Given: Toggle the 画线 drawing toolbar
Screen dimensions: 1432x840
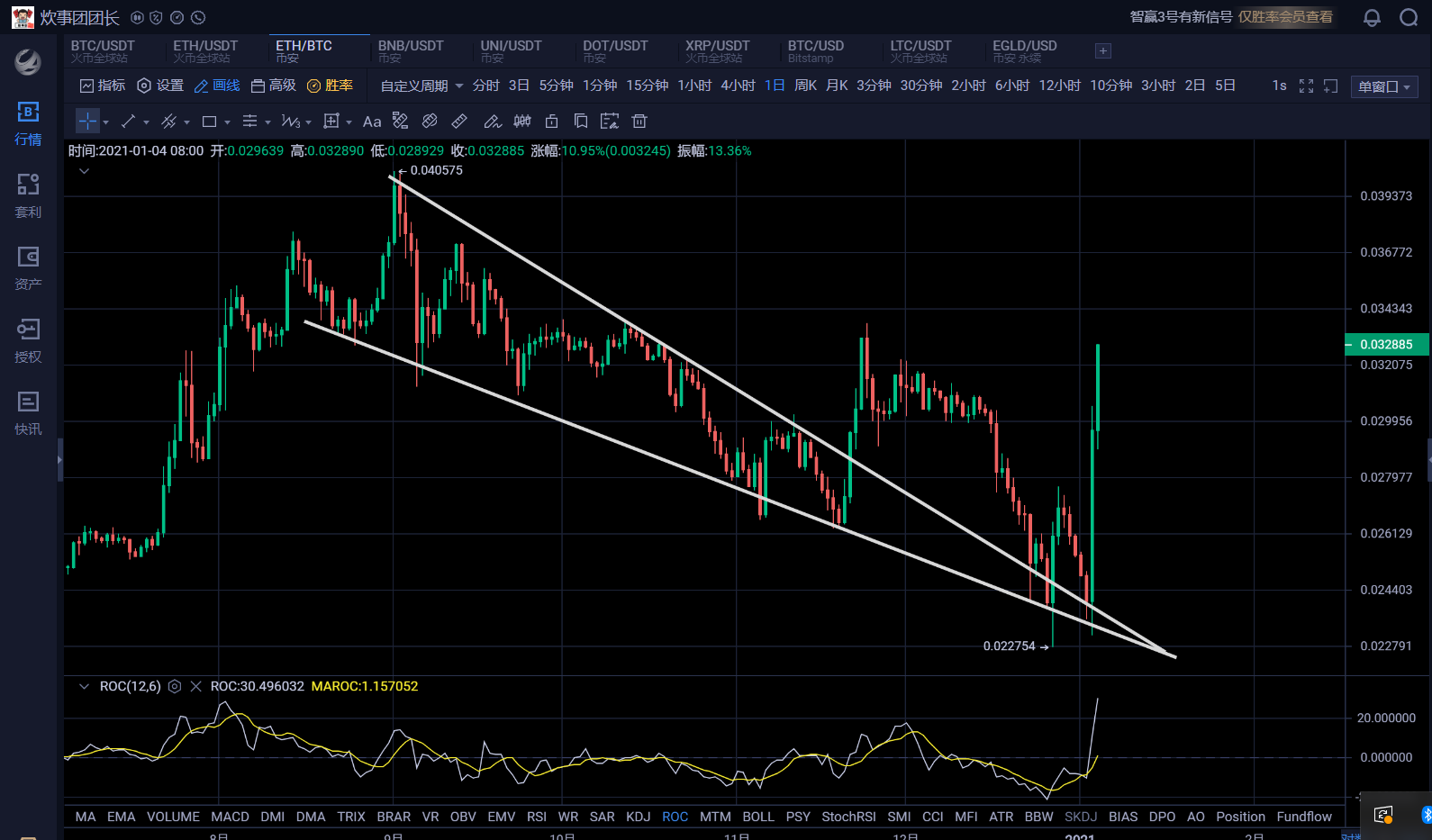Looking at the screenshot, I should tap(217, 86).
